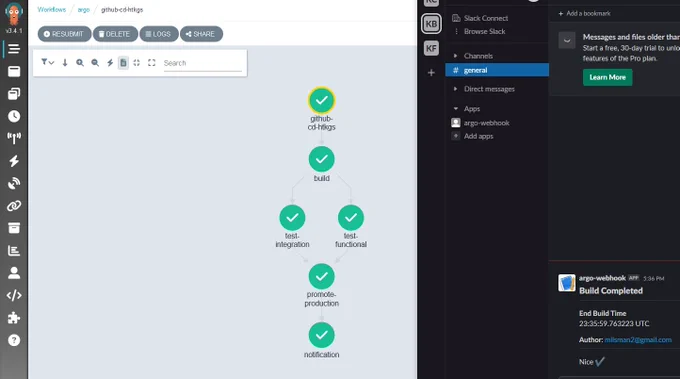Open Workflow Event Bindings link icon

(14, 206)
